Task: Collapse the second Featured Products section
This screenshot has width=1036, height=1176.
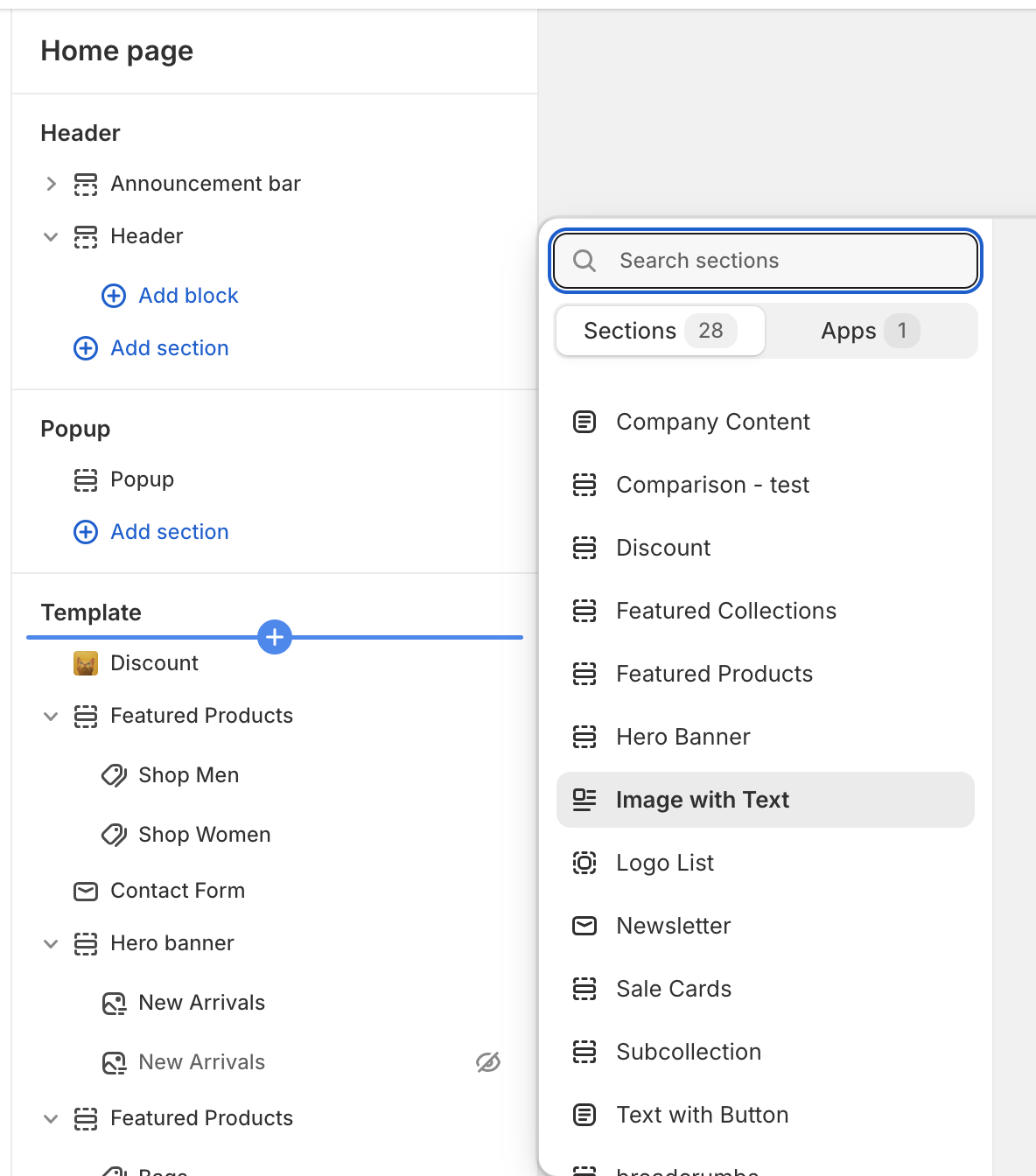Action: 51,1118
